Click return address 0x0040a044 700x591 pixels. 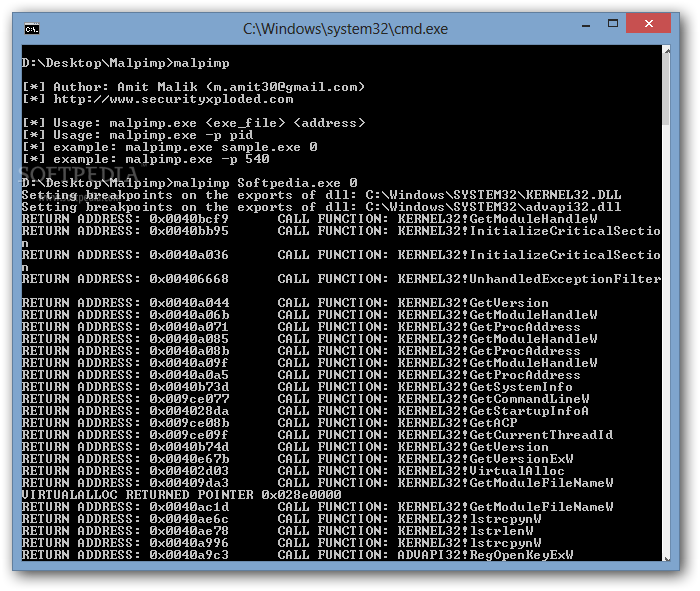point(189,303)
